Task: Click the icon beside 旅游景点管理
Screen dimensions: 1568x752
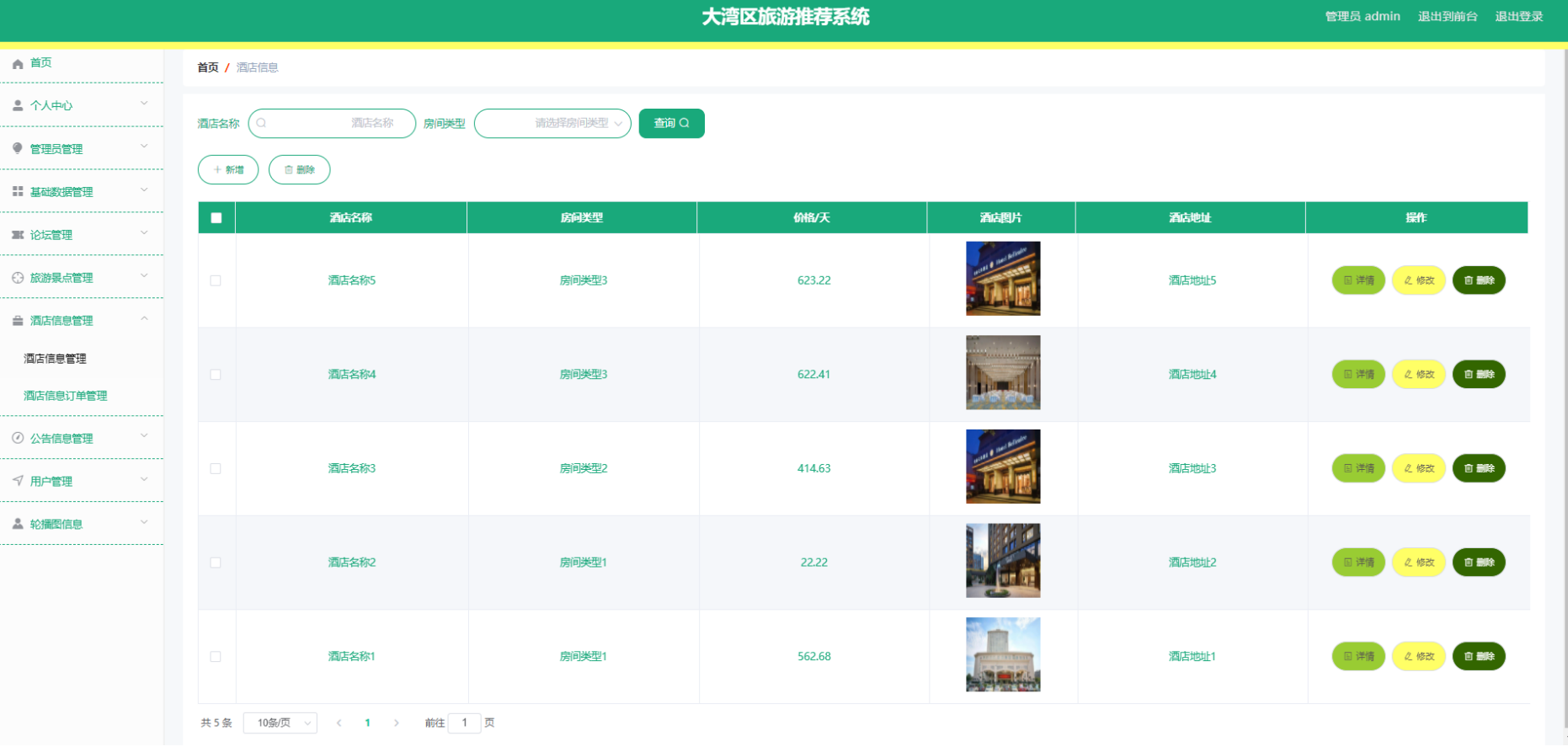Action: pos(18,277)
